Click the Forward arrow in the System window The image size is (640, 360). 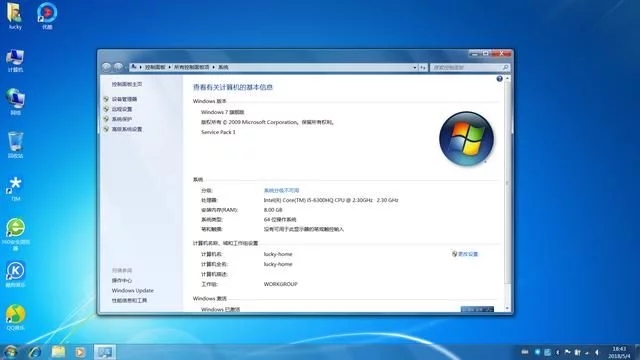118,67
